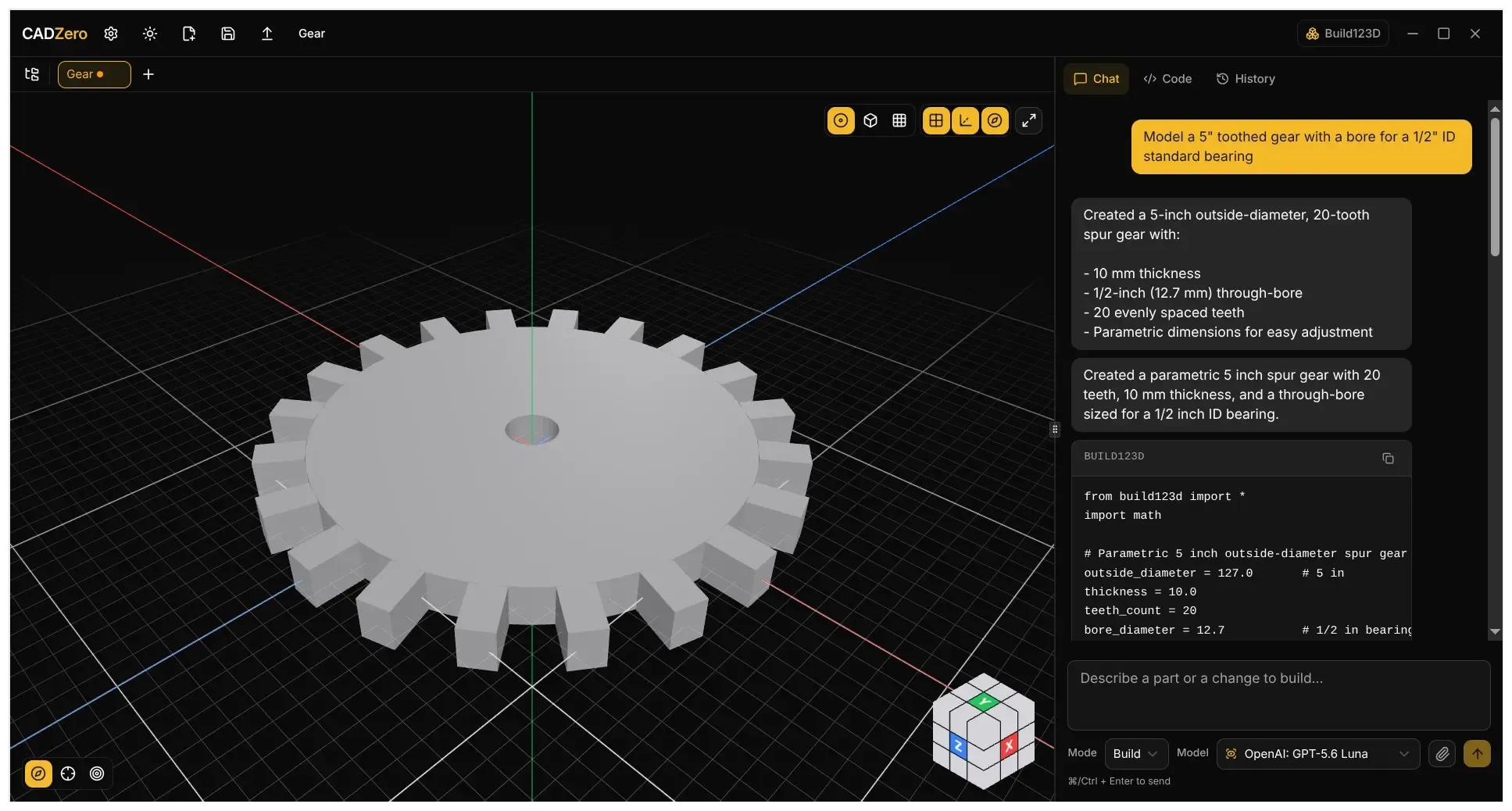Open the settings gear in the title bar

[111, 34]
